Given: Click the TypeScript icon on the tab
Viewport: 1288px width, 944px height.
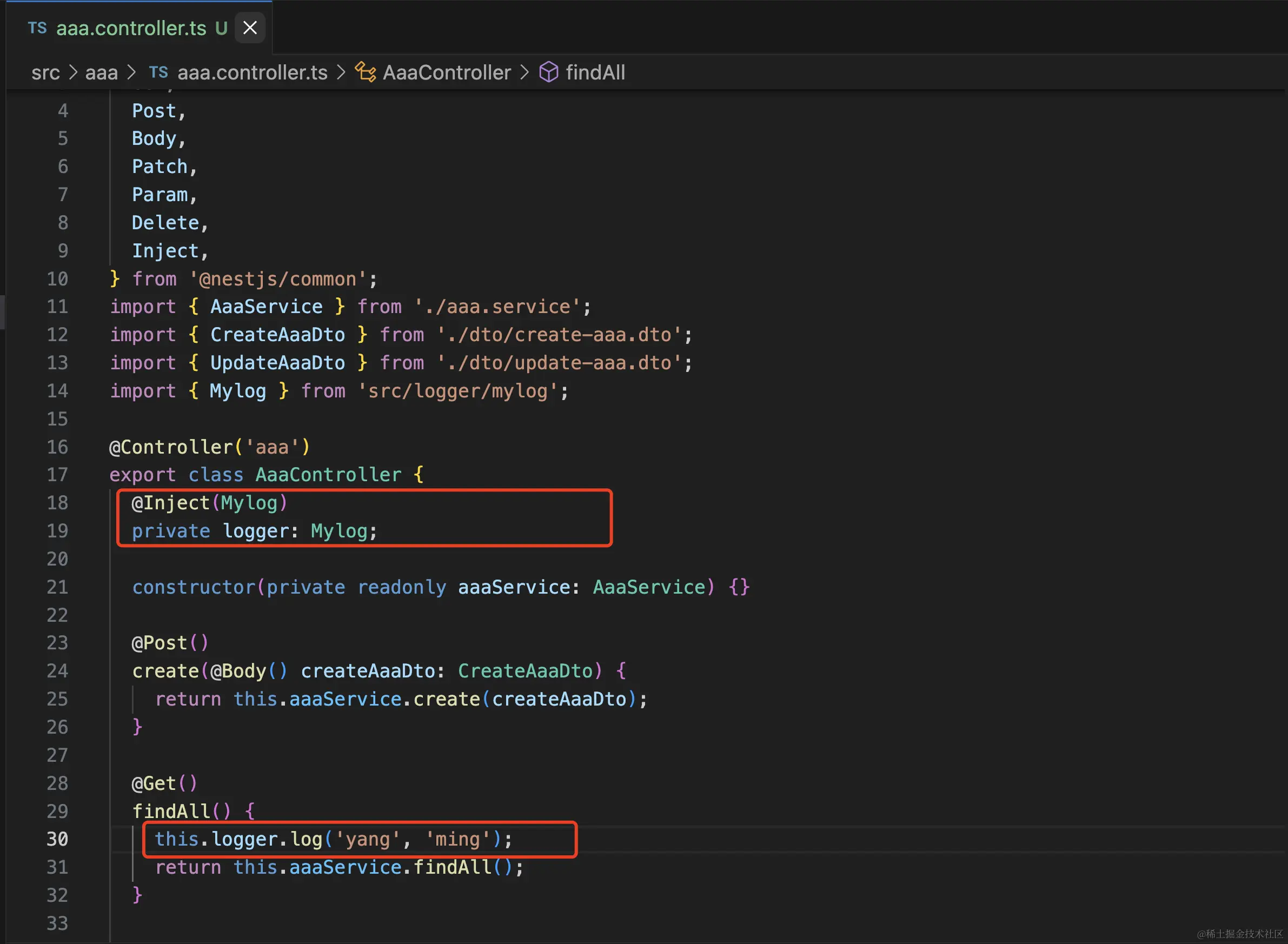Looking at the screenshot, I should coord(38,28).
